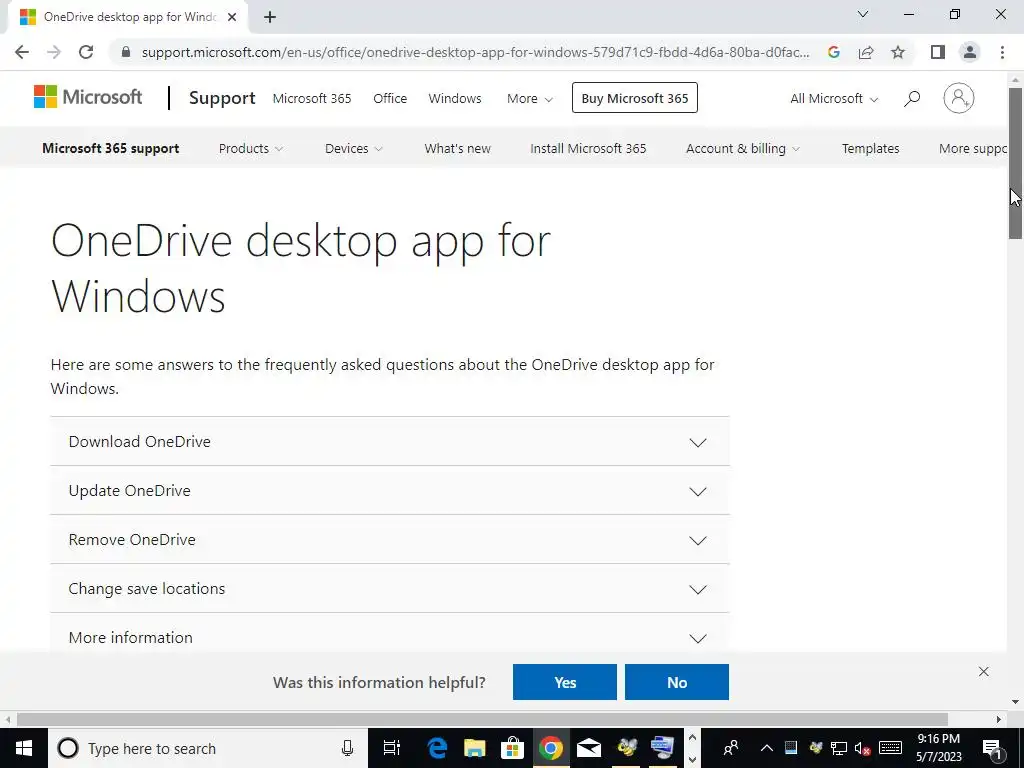Expand Change save locations section

pyautogui.click(x=390, y=588)
